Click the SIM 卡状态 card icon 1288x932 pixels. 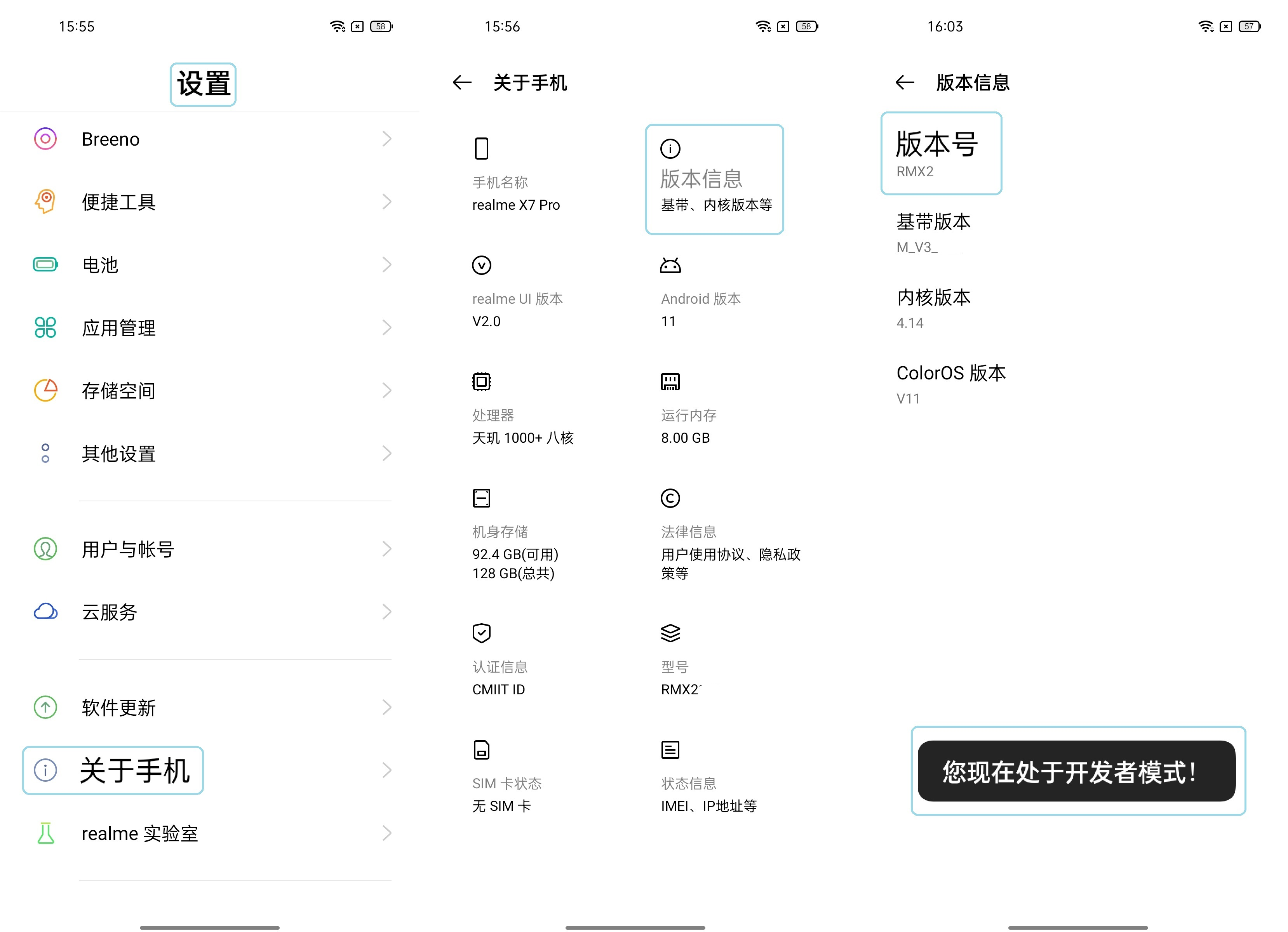click(482, 749)
